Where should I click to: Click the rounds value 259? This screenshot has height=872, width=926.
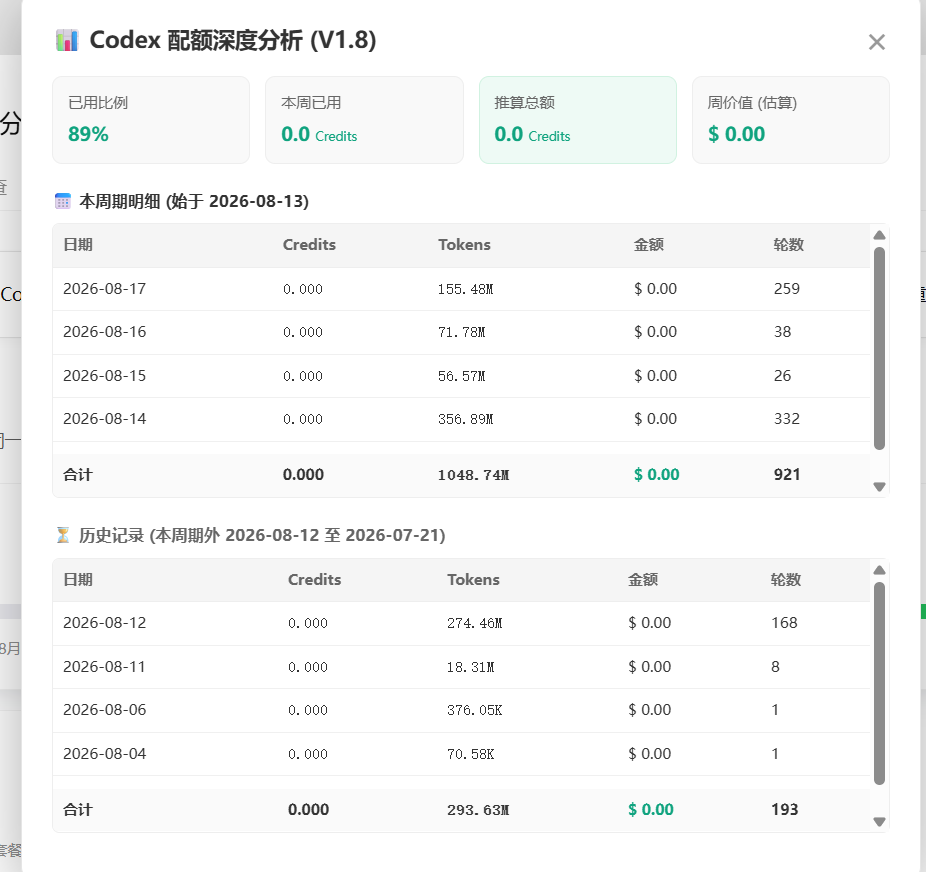point(787,289)
